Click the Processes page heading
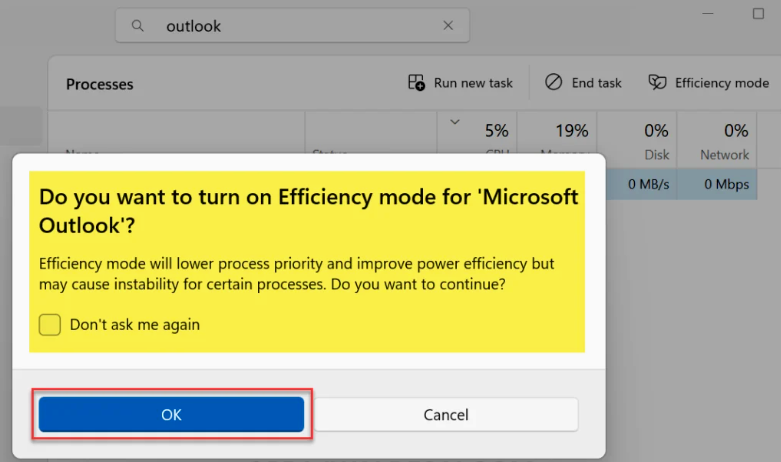The height and width of the screenshot is (462, 781). [99, 84]
